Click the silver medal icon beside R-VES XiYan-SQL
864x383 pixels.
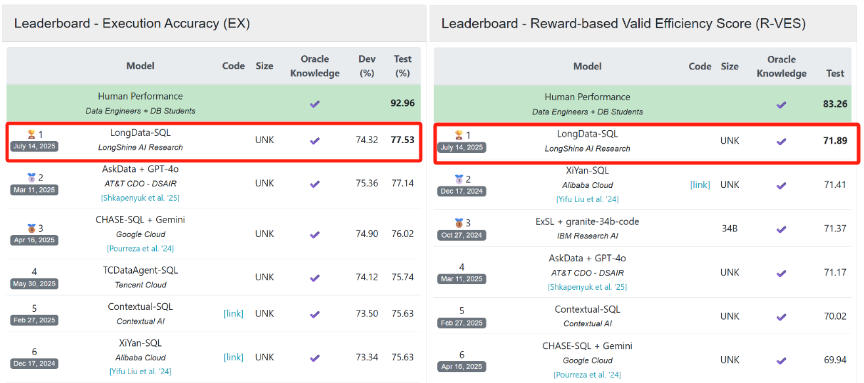pyautogui.click(x=457, y=179)
